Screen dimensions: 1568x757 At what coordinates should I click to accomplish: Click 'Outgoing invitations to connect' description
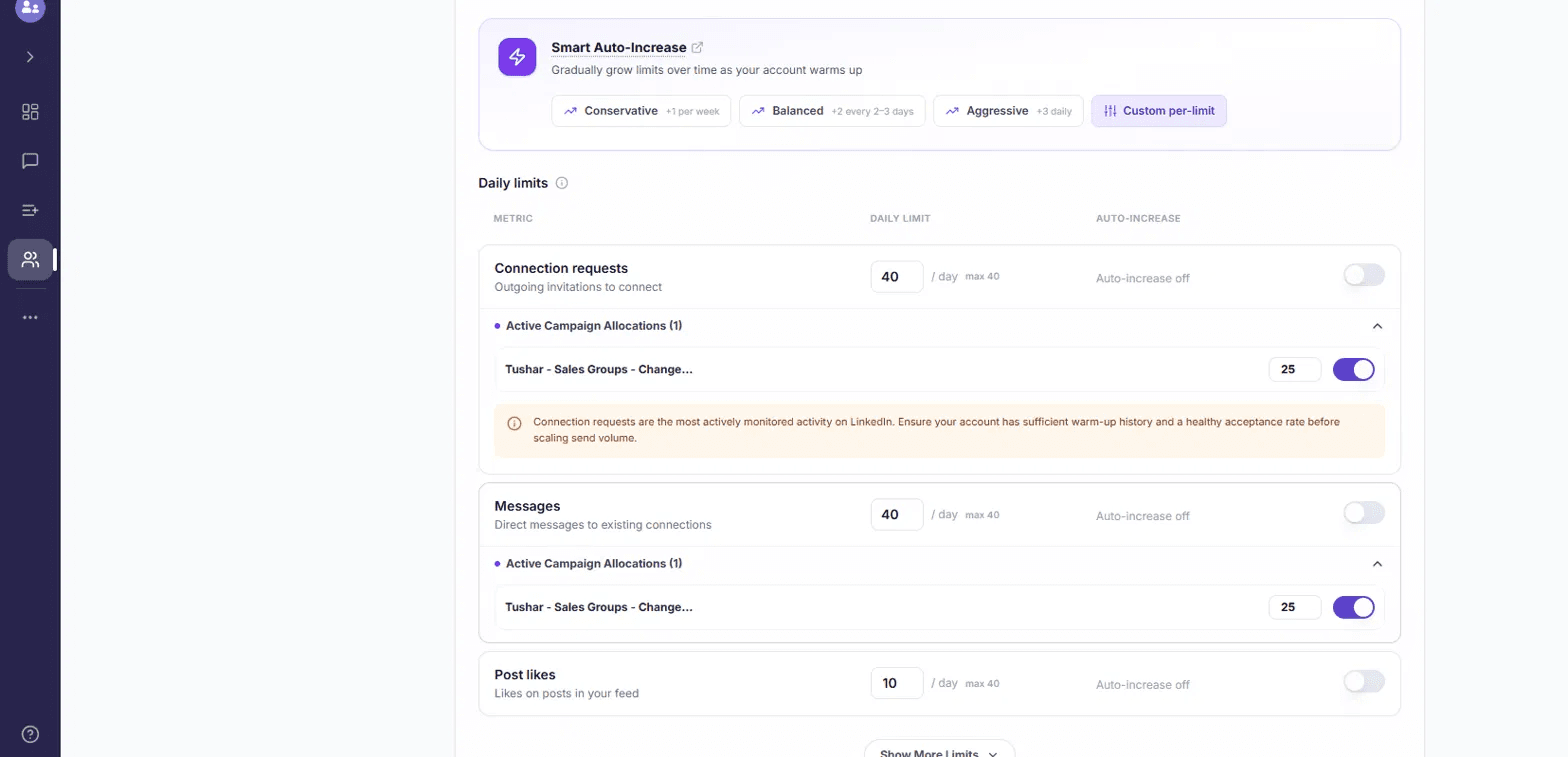click(x=578, y=287)
